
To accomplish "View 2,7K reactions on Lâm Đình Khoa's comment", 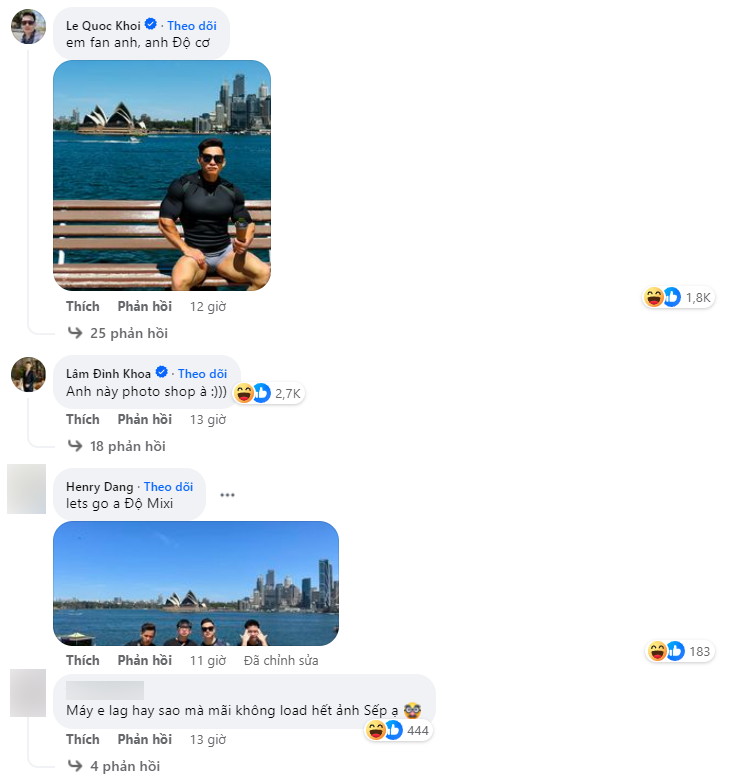I will (x=268, y=393).
